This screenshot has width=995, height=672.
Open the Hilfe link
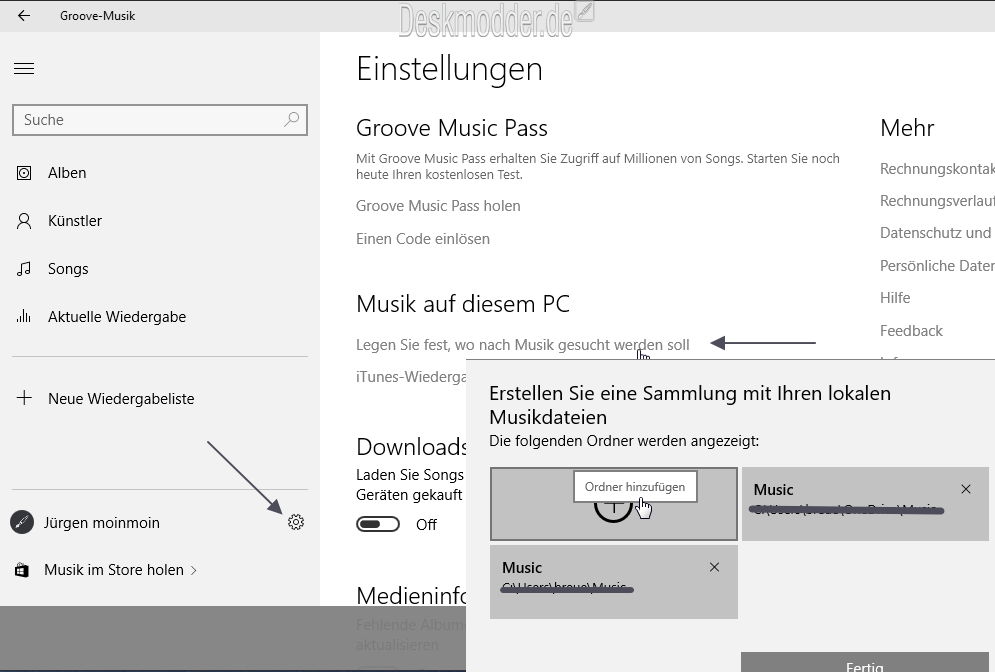895,298
